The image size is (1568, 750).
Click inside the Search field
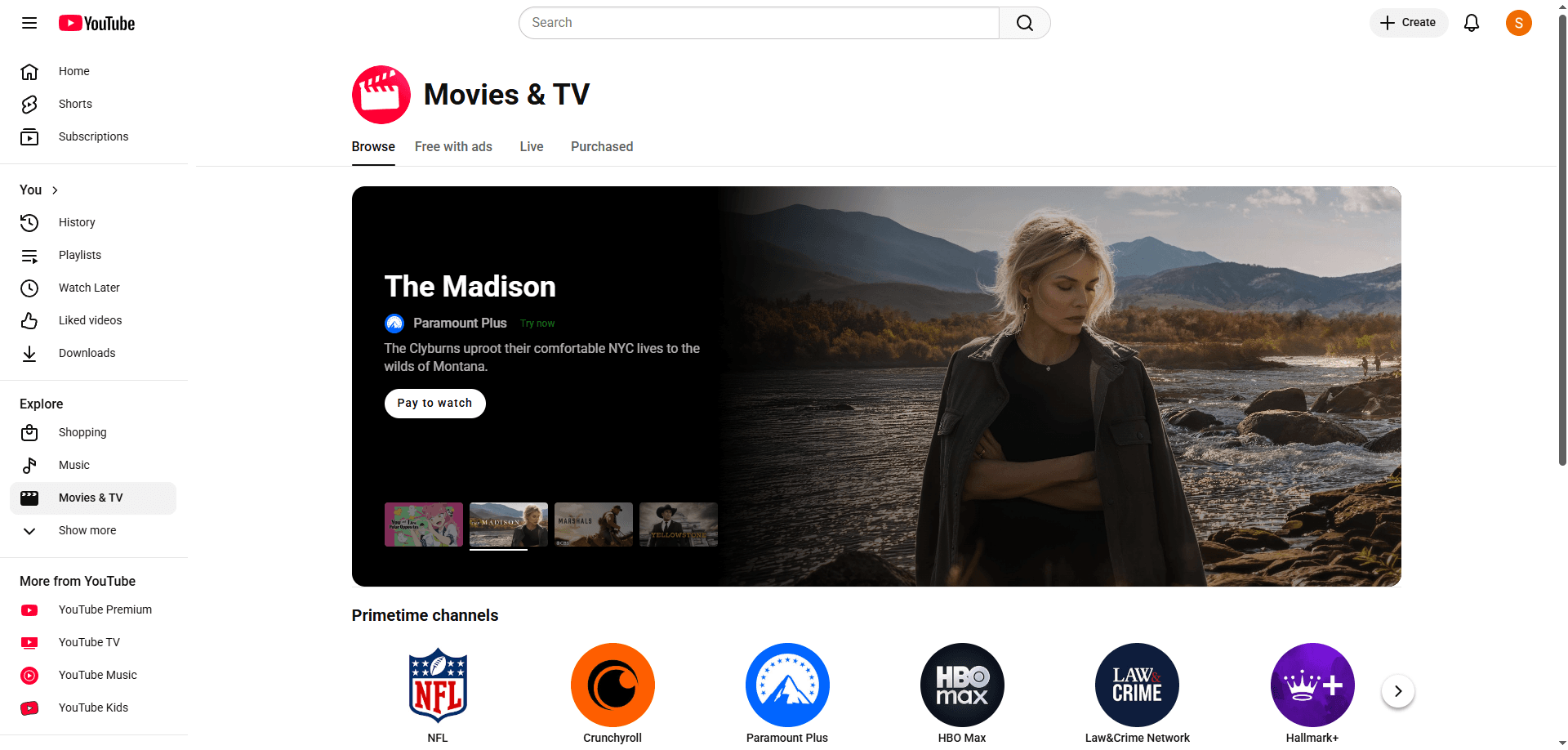pos(759,23)
